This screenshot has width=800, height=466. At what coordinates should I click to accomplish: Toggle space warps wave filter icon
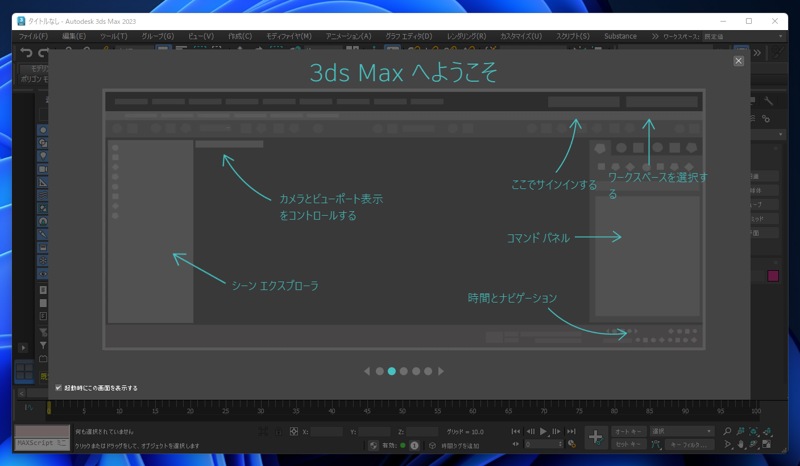click(43, 195)
